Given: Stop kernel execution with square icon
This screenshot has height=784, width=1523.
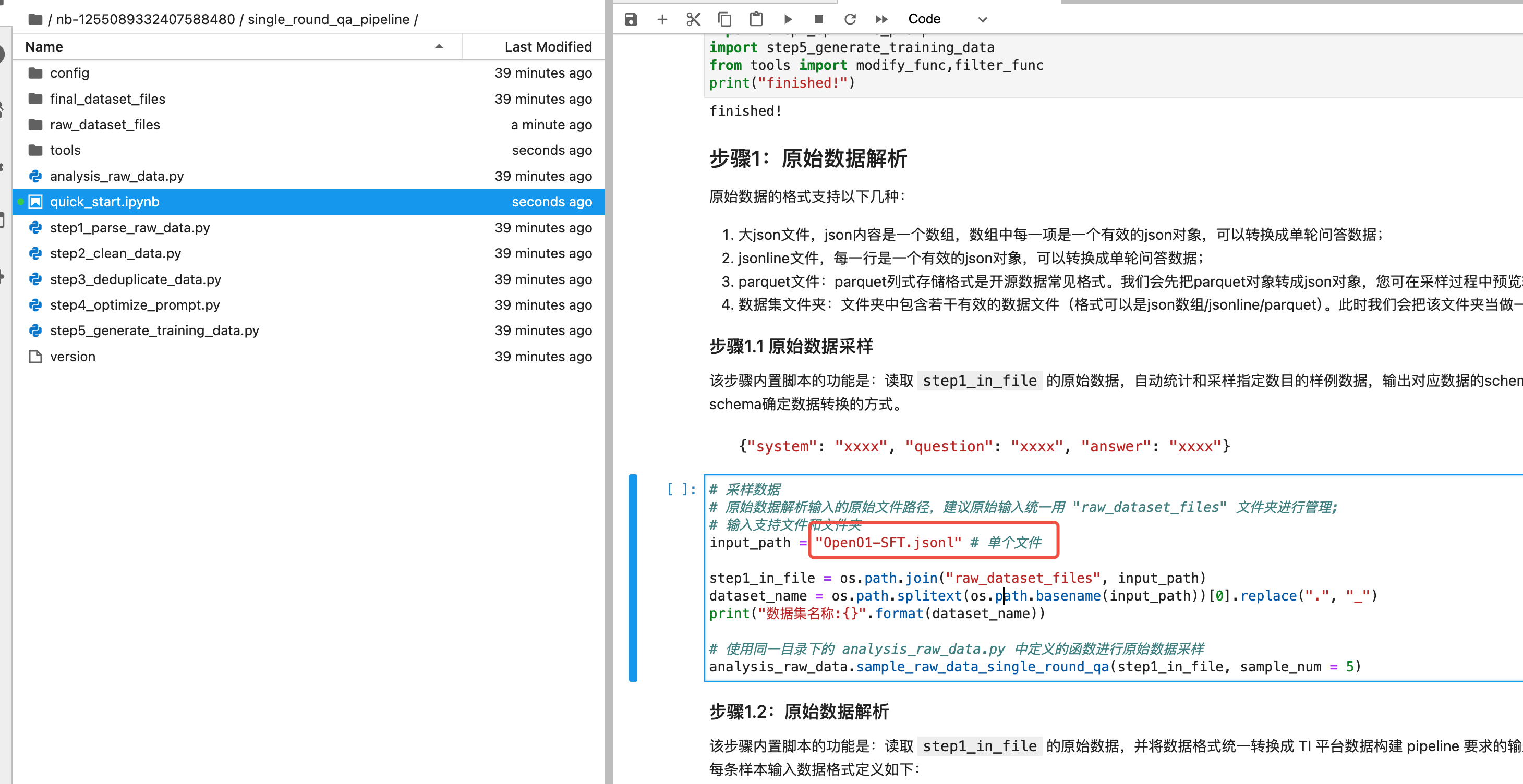Looking at the screenshot, I should 819,19.
